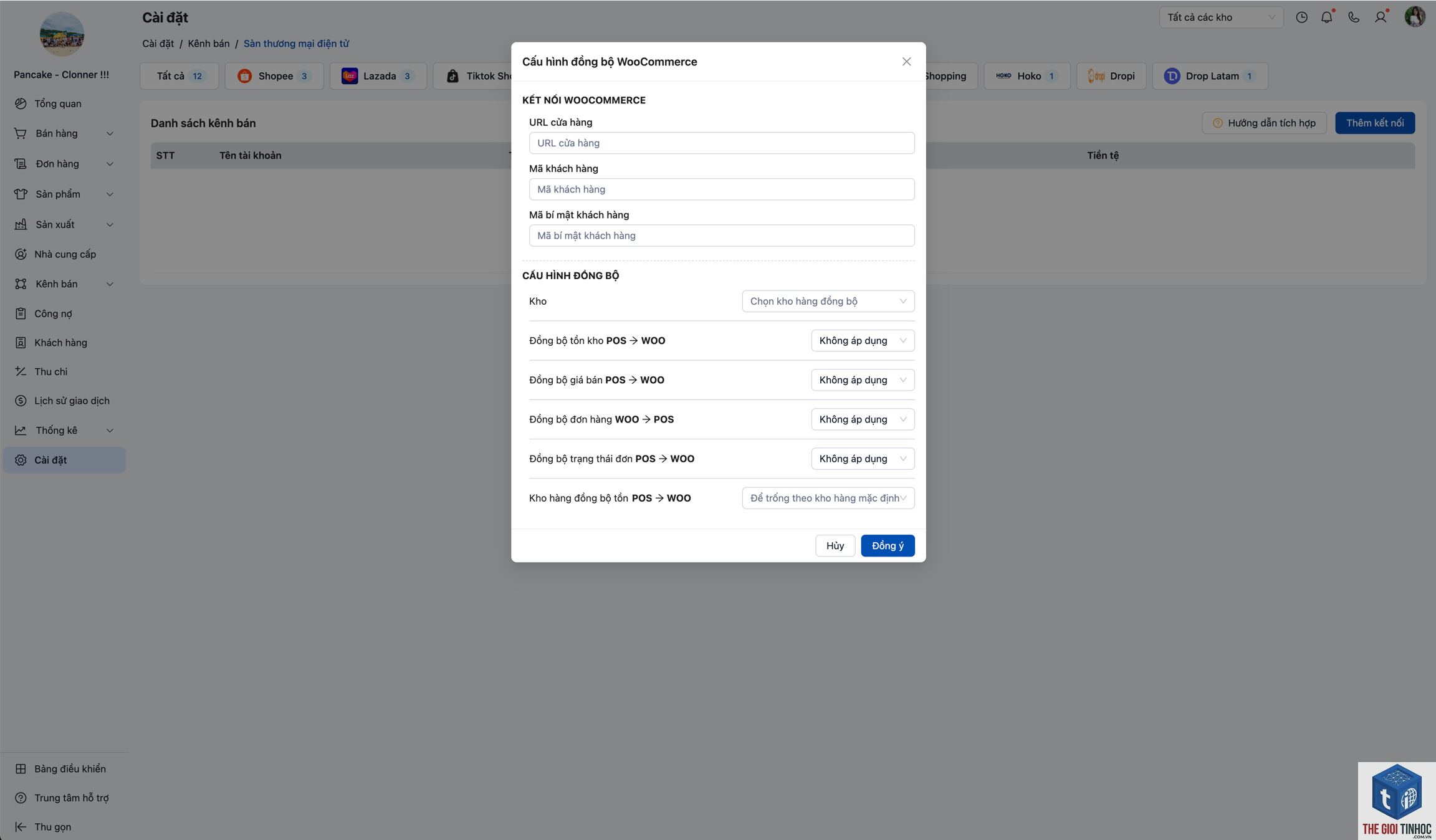Image resolution: width=1436 pixels, height=840 pixels.
Task: Open Đồng bộ giá bán POS→WOO dropdown
Action: [863, 380]
